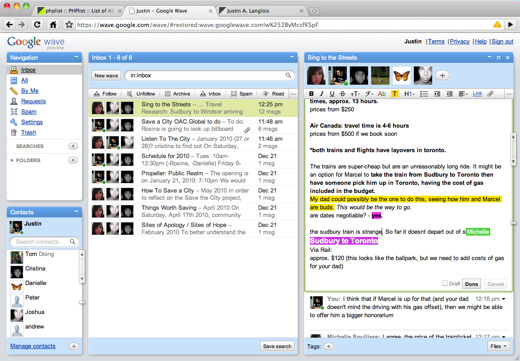
Task: Open the Files dropdown
Action: pyautogui.click(x=498, y=346)
